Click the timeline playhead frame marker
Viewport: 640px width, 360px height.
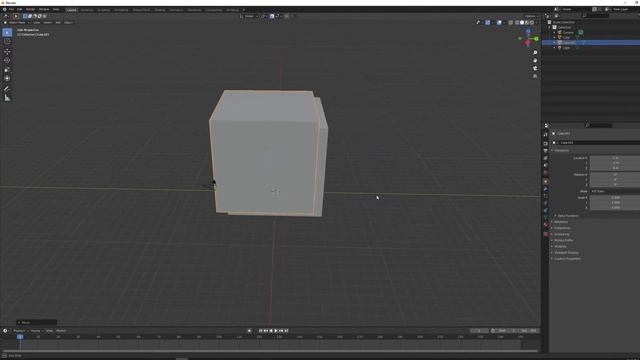[x=20, y=337]
